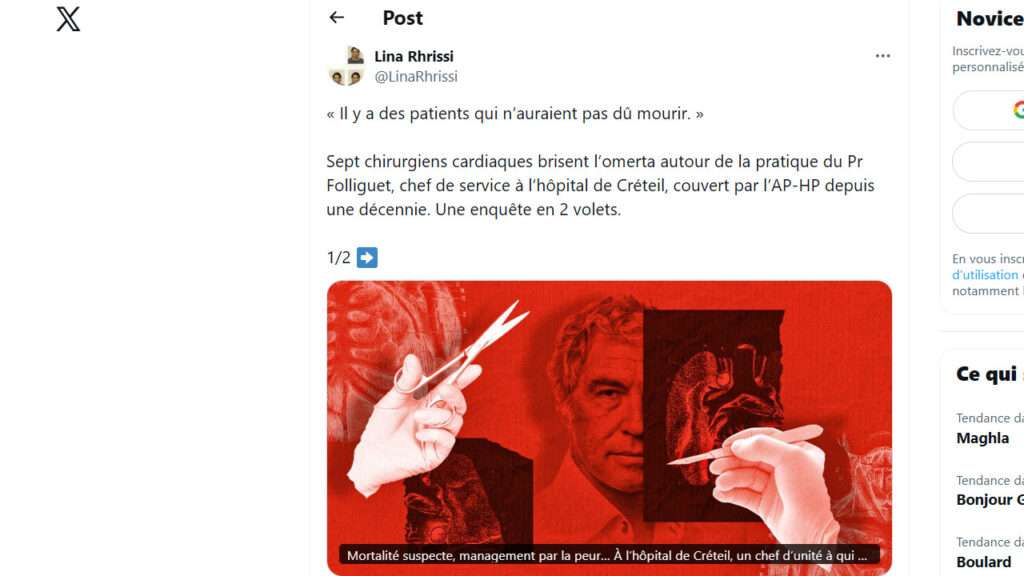The image size is (1024, 576).
Task: Open the @LinaRhrissi handle link
Action: pos(415,76)
